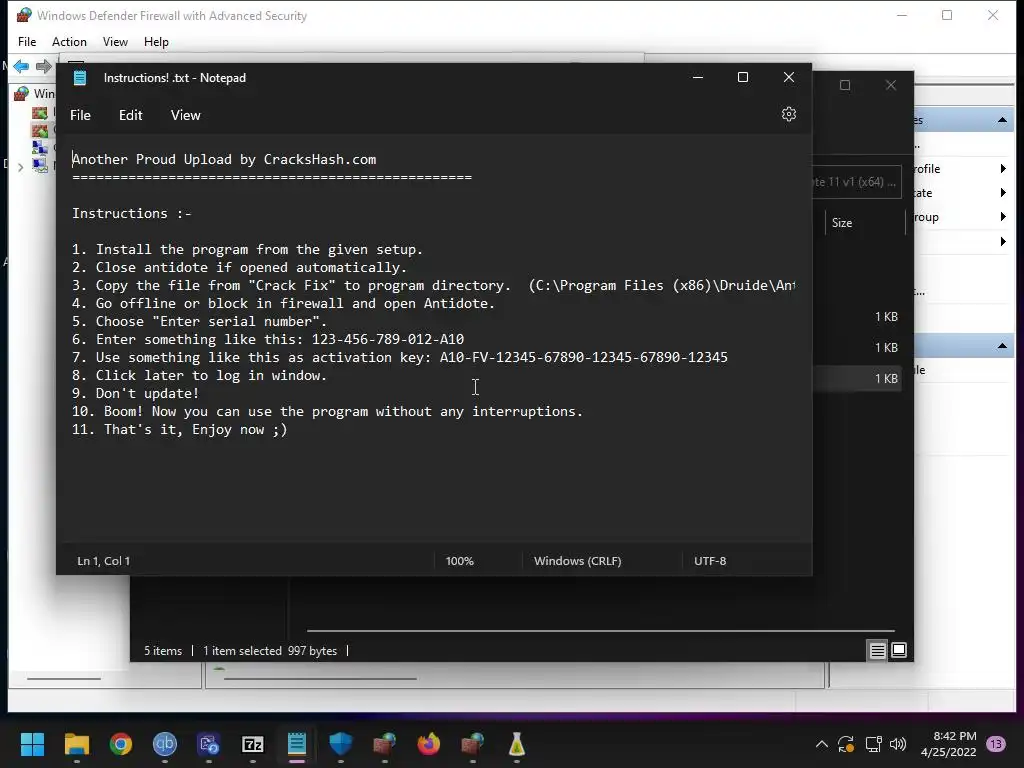Open Firewall window's File menu
This screenshot has height=768, width=1024.
coord(27,42)
